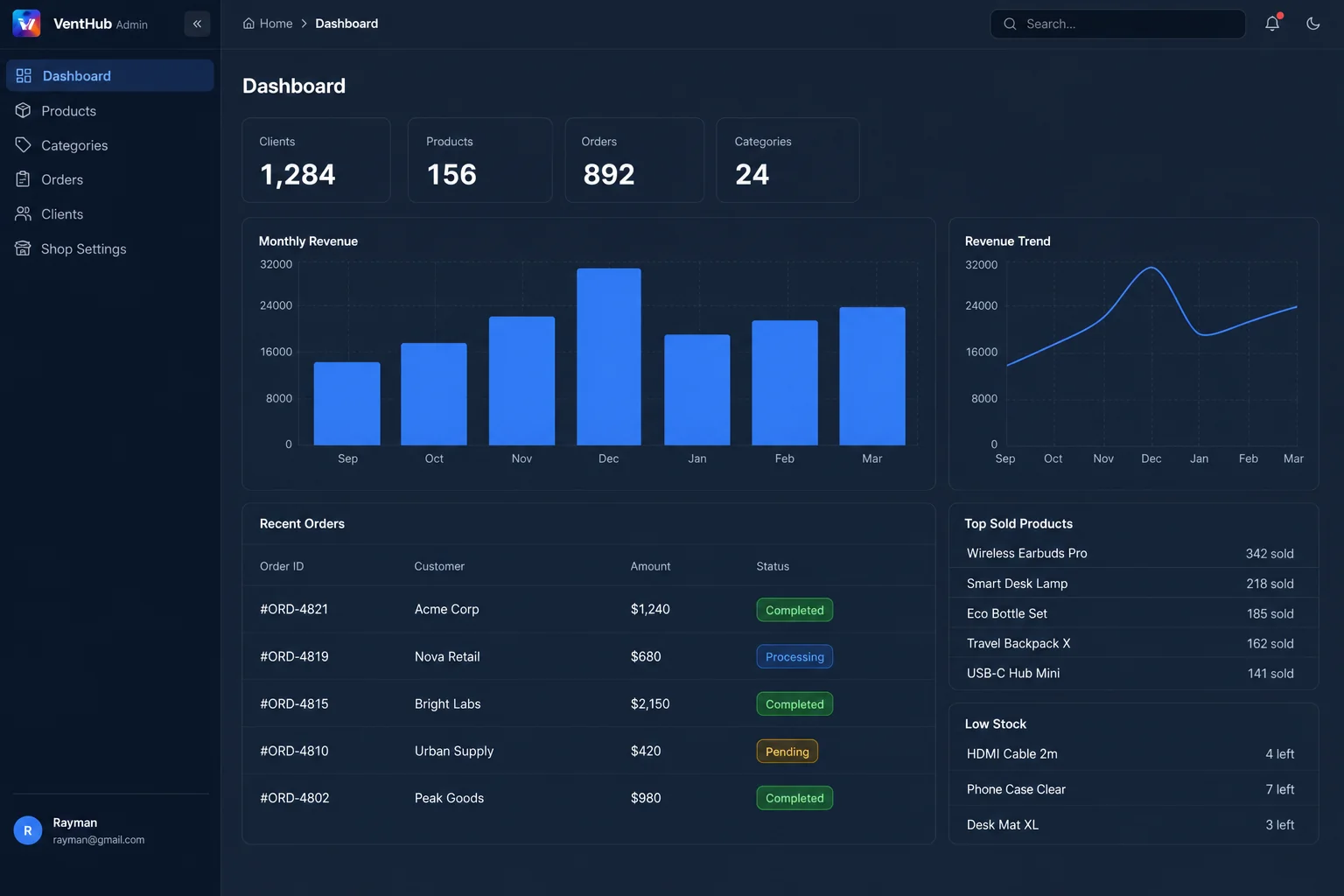Screen dimensions: 1344x896
Task: Click the Status column header
Action: (x=773, y=566)
